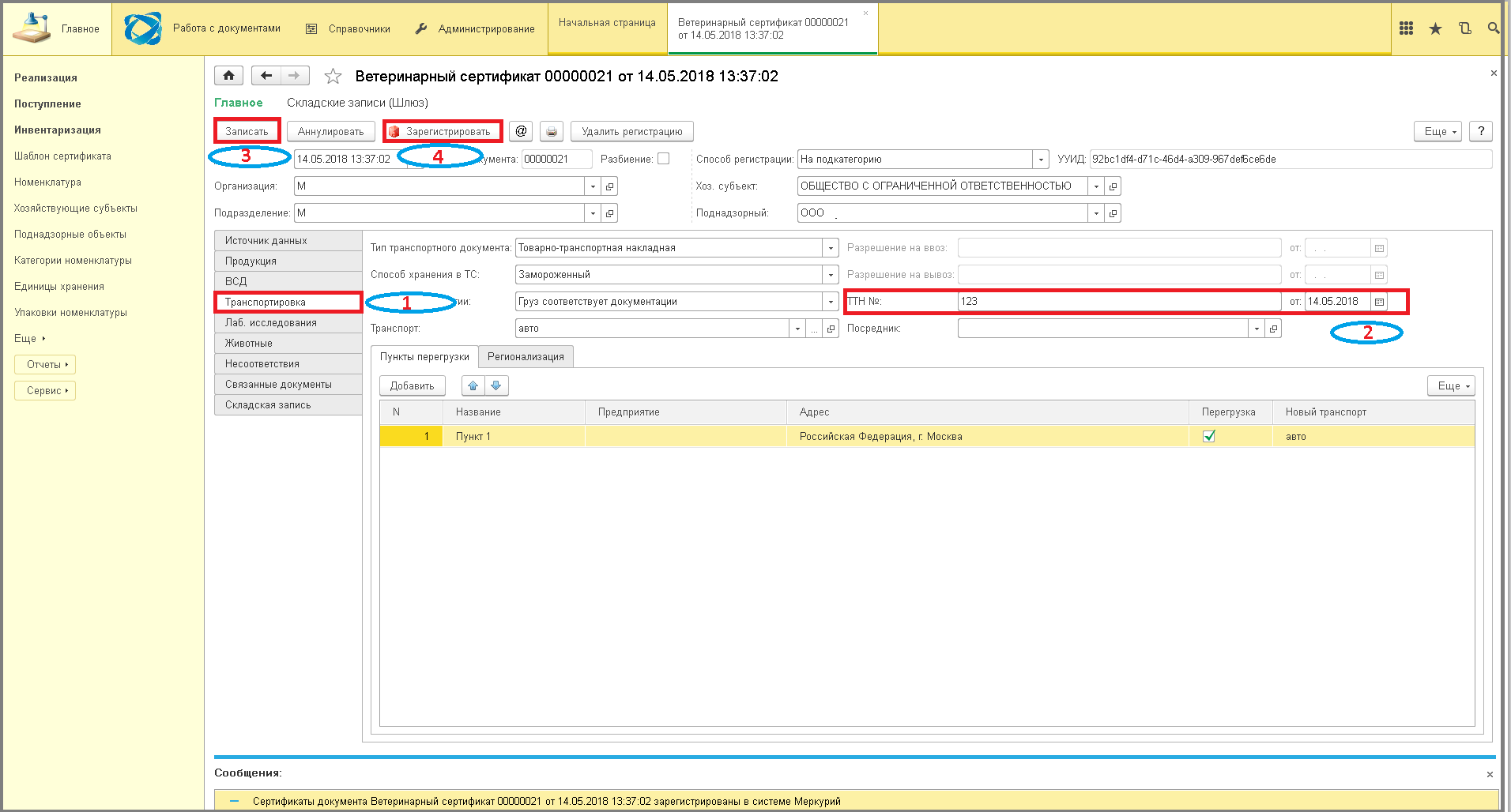Open top-right Еще menu button
This screenshot has width=1511, height=812.
(x=1438, y=131)
